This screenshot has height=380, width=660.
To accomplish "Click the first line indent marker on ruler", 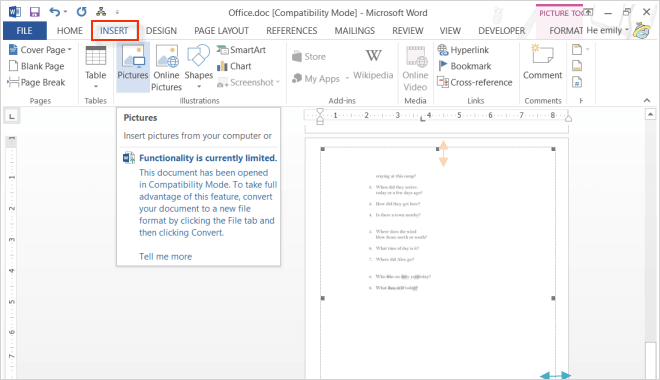I will (x=320, y=112).
